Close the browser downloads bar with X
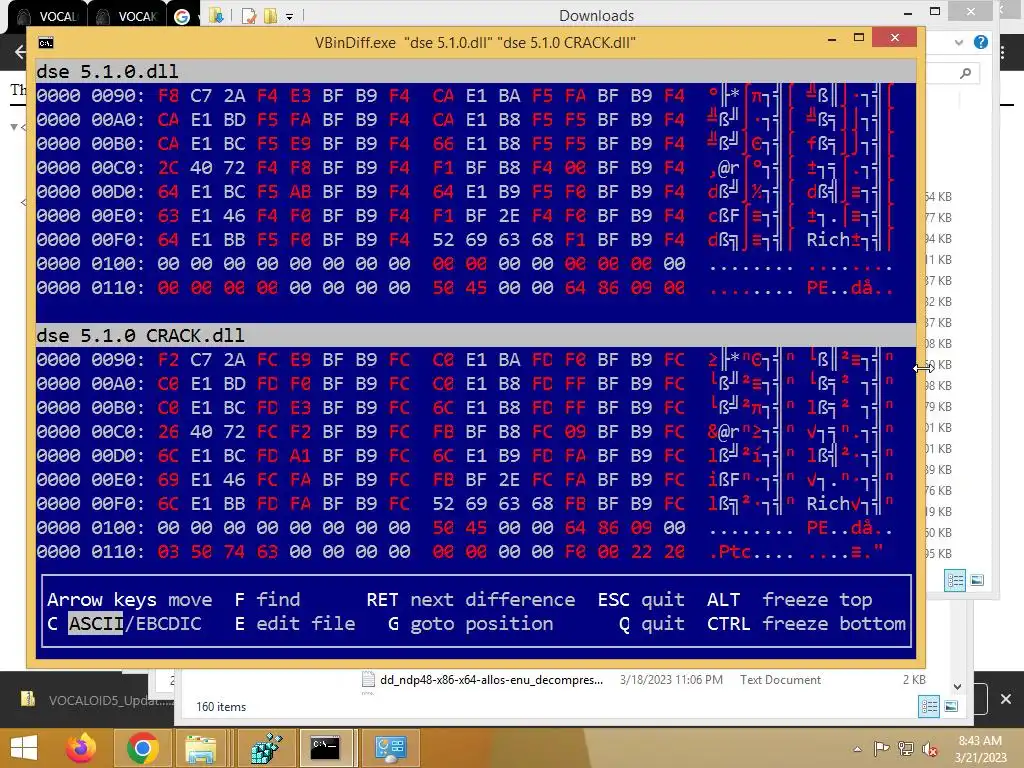The width and height of the screenshot is (1024, 768). pos(1006,699)
